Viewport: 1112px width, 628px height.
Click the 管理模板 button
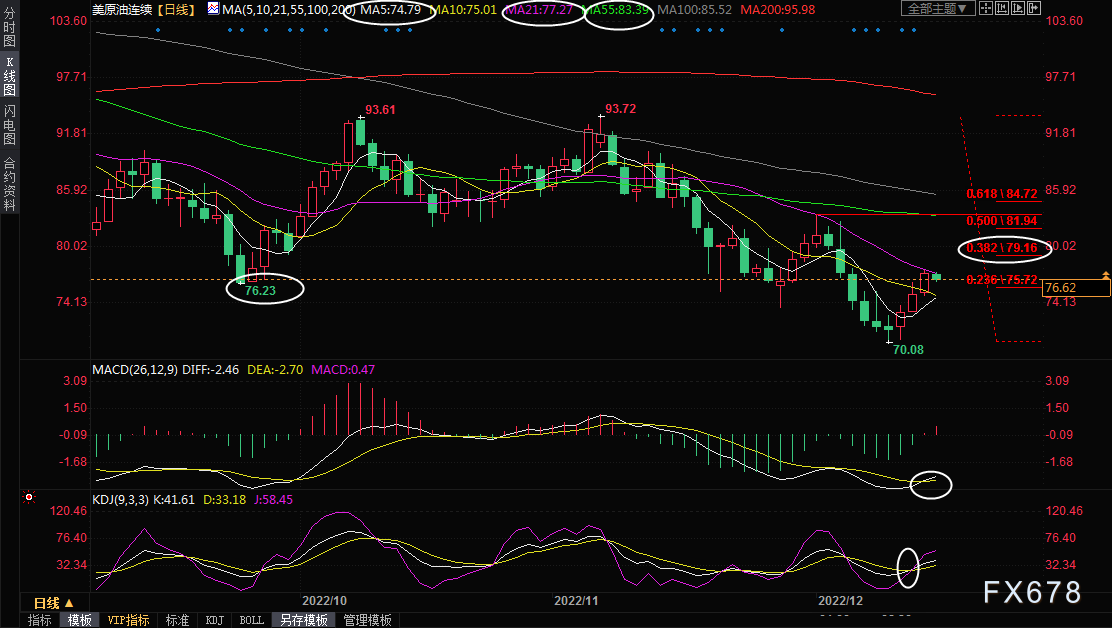click(x=367, y=620)
